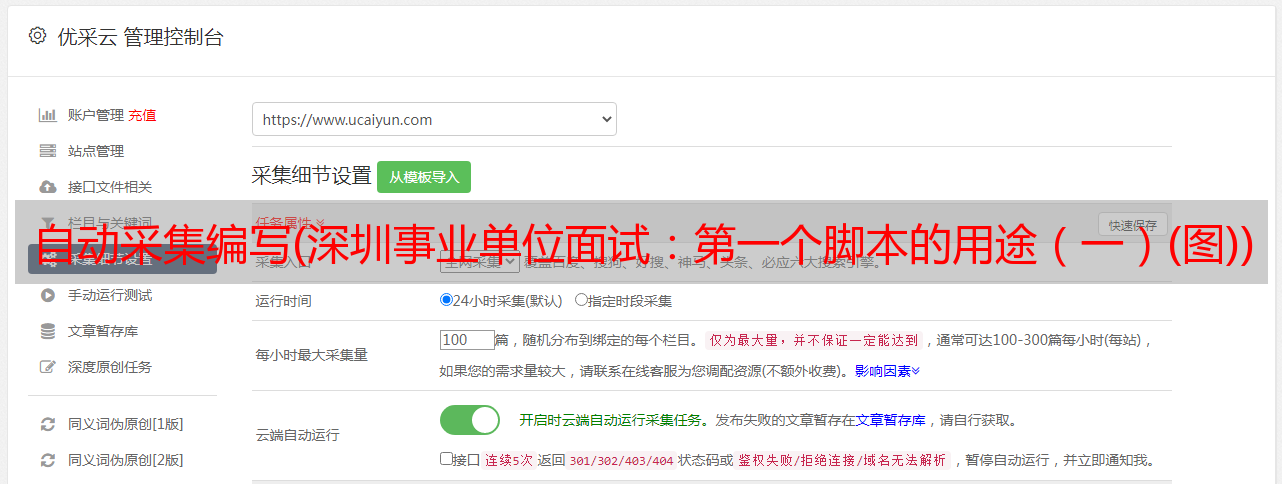
Task: Select the 24小时采集(默认) radio option
Action: click(x=447, y=300)
